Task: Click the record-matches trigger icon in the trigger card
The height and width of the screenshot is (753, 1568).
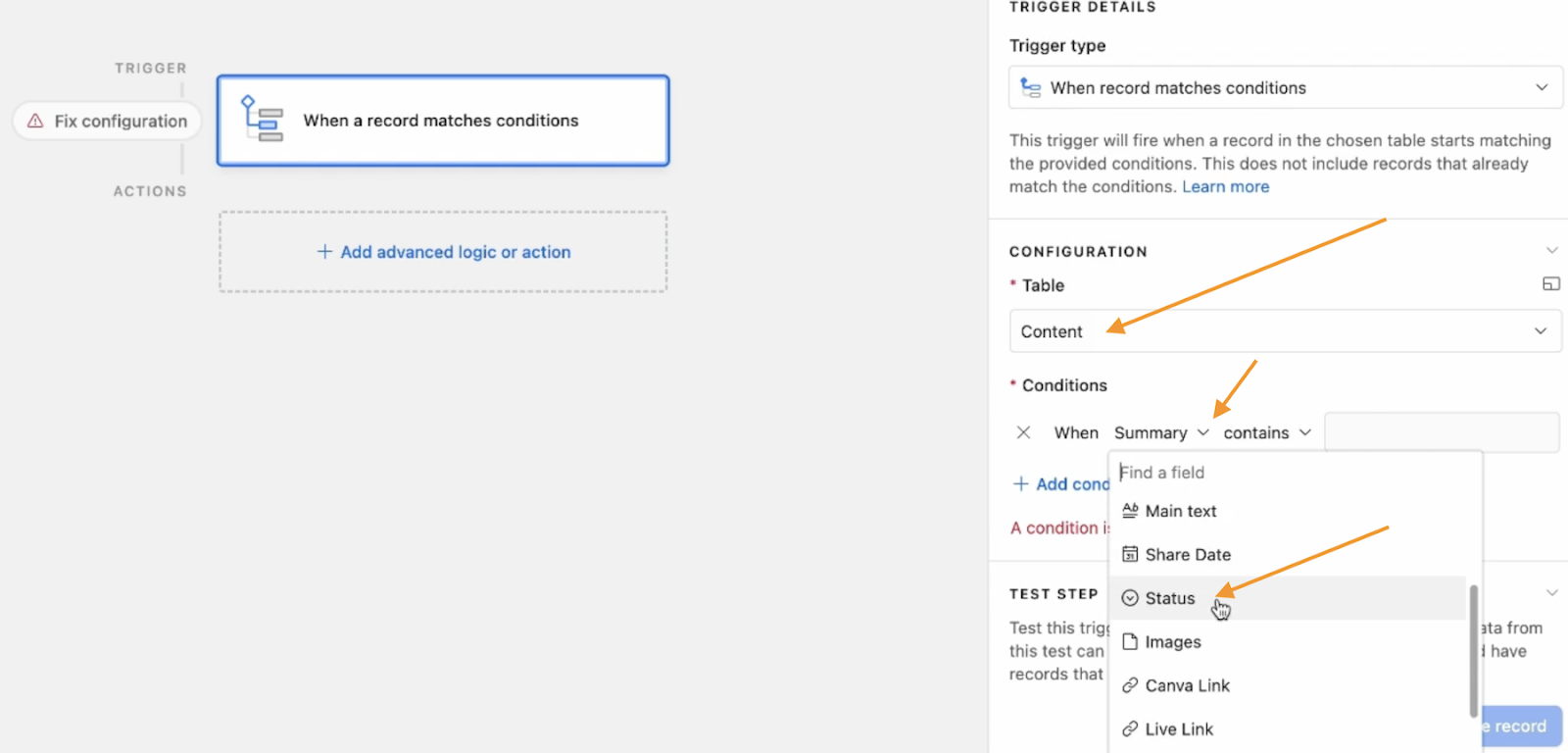Action: click(263, 120)
